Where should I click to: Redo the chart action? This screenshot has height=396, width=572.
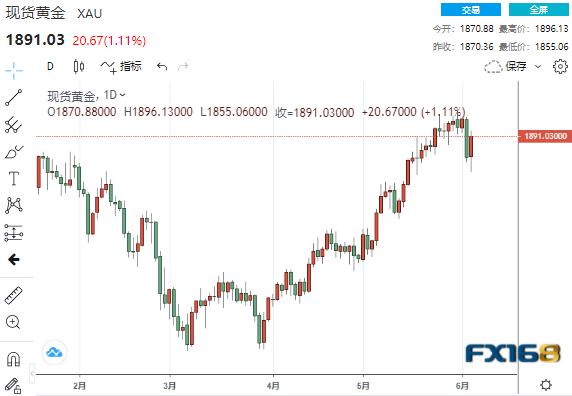tap(183, 66)
